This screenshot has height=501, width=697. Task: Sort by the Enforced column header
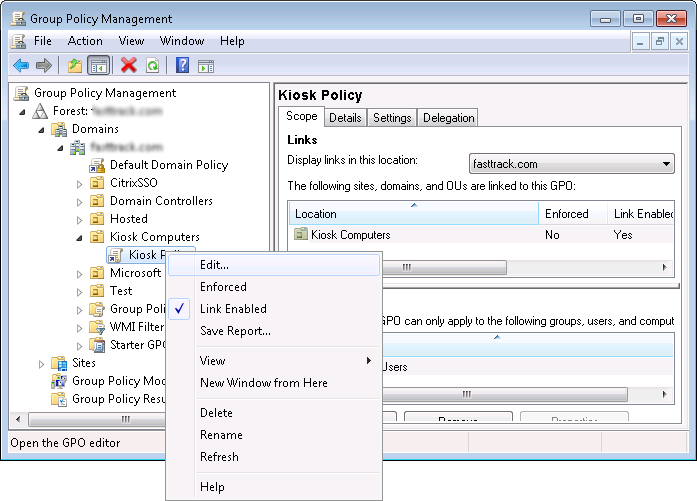point(573,213)
